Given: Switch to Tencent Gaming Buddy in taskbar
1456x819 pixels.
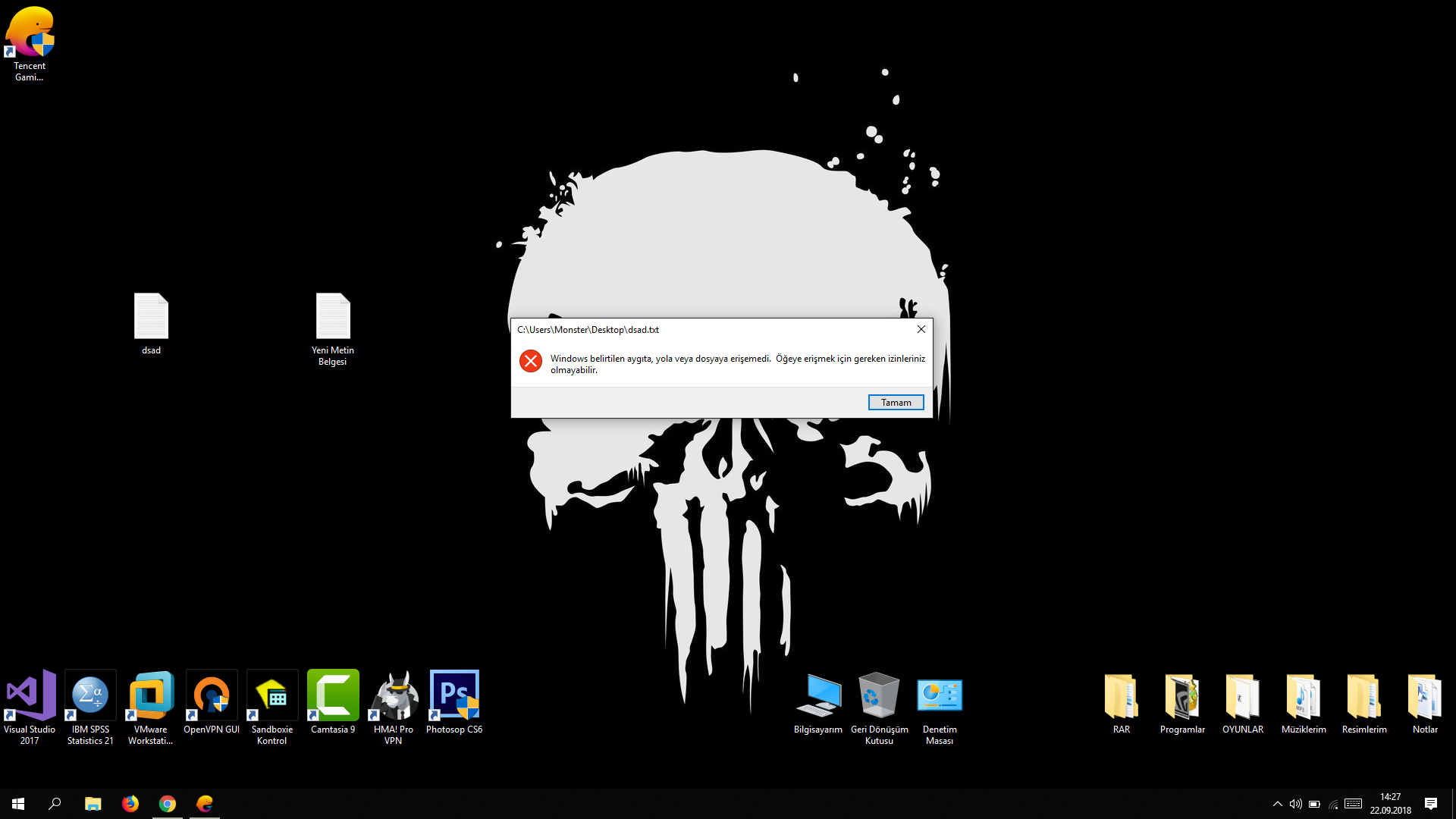Looking at the screenshot, I should click(x=205, y=804).
